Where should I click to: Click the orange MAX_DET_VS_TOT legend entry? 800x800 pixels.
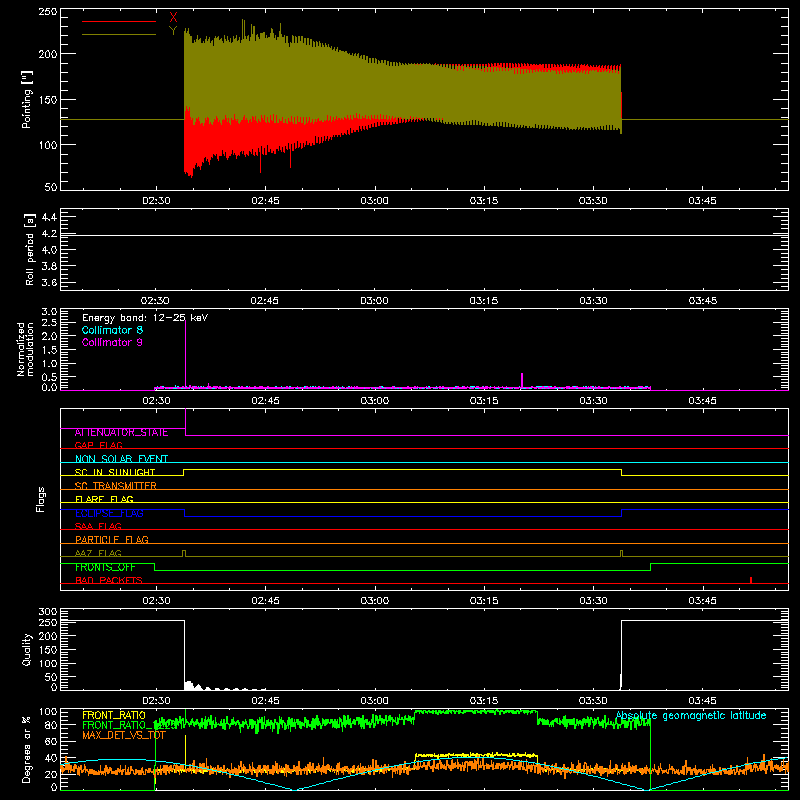point(124,735)
